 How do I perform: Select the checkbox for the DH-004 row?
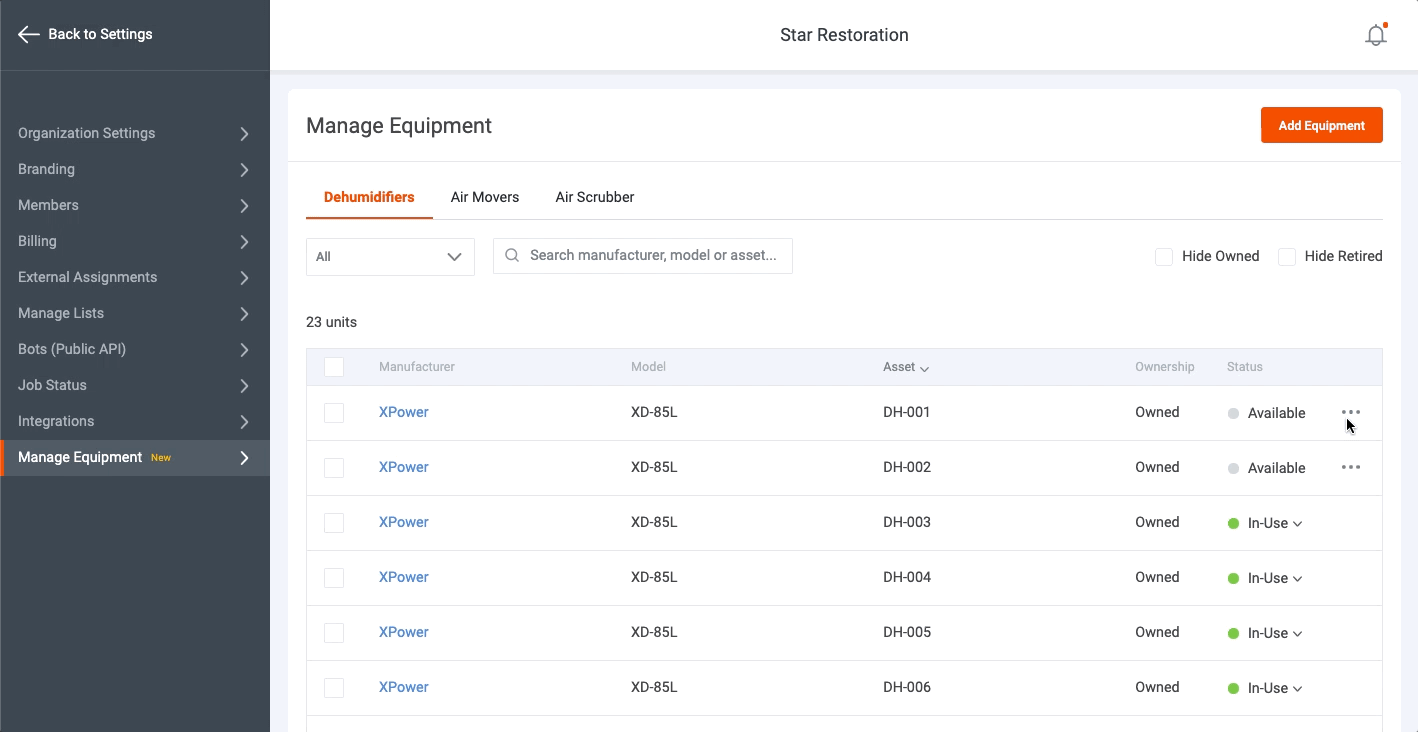coord(334,577)
